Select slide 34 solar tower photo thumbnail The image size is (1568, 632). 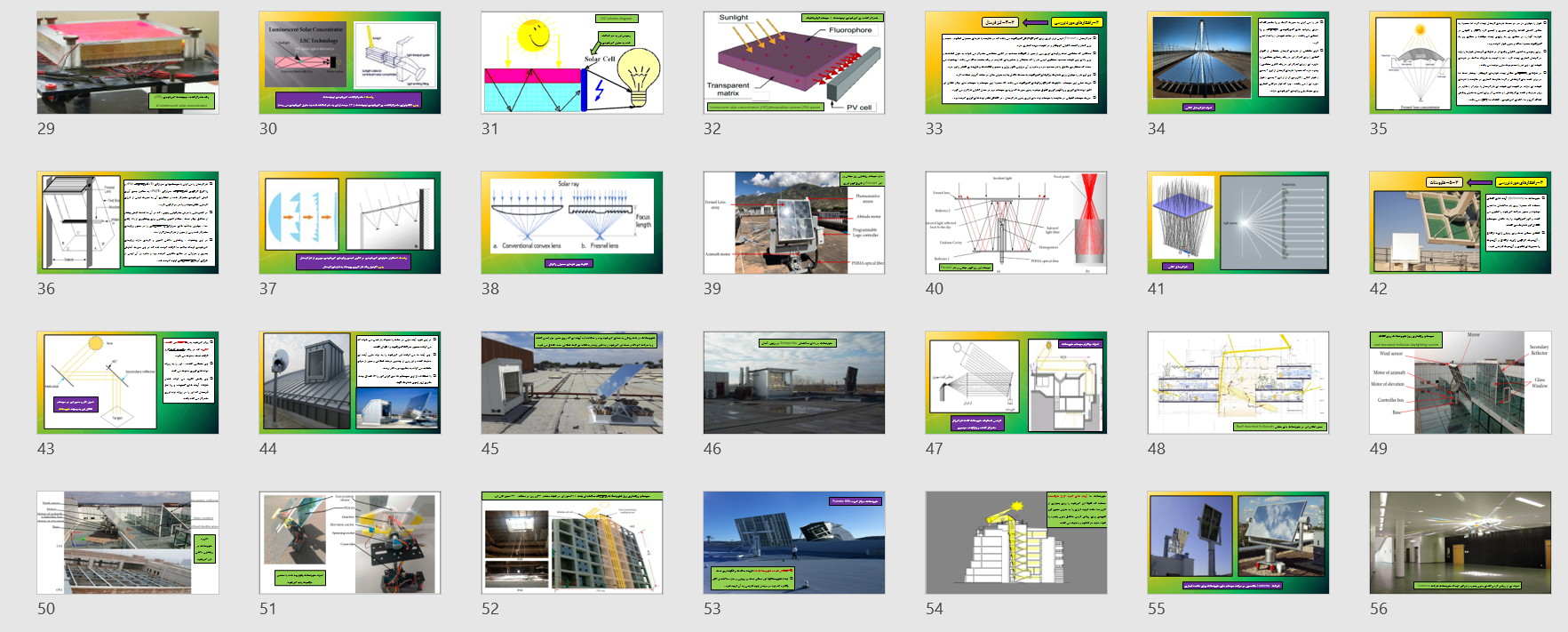[x=1238, y=62]
